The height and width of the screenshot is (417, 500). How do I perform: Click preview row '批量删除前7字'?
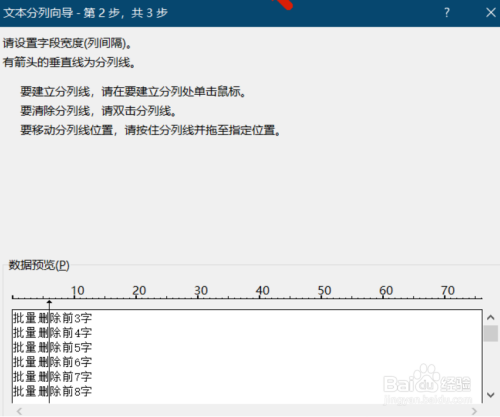[x=52, y=377]
